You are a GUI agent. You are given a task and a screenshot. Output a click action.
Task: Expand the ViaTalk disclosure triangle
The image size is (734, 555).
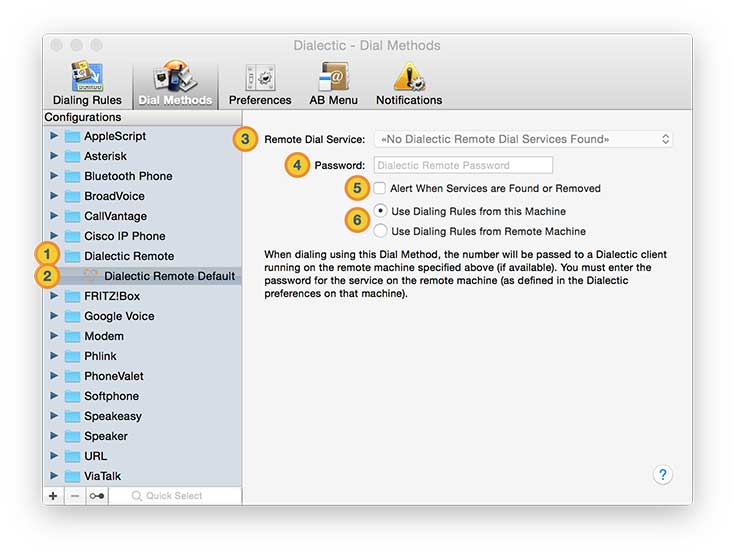click(x=54, y=475)
